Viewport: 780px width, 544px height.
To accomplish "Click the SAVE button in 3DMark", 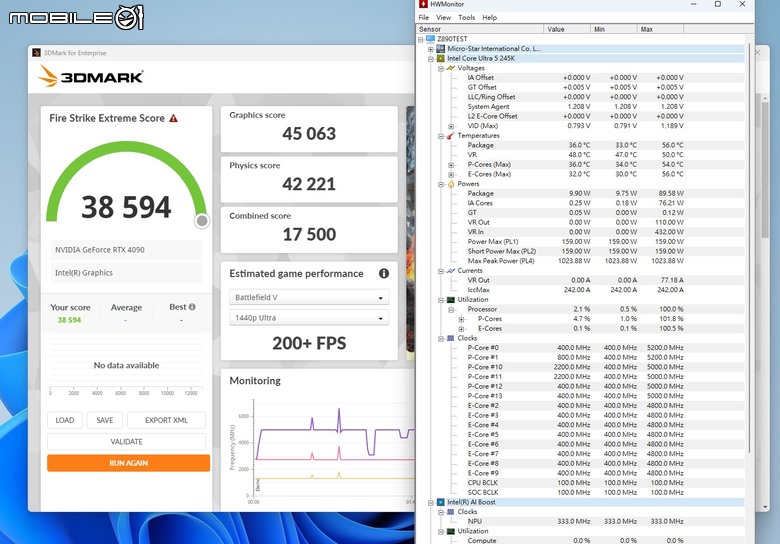I will [105, 420].
